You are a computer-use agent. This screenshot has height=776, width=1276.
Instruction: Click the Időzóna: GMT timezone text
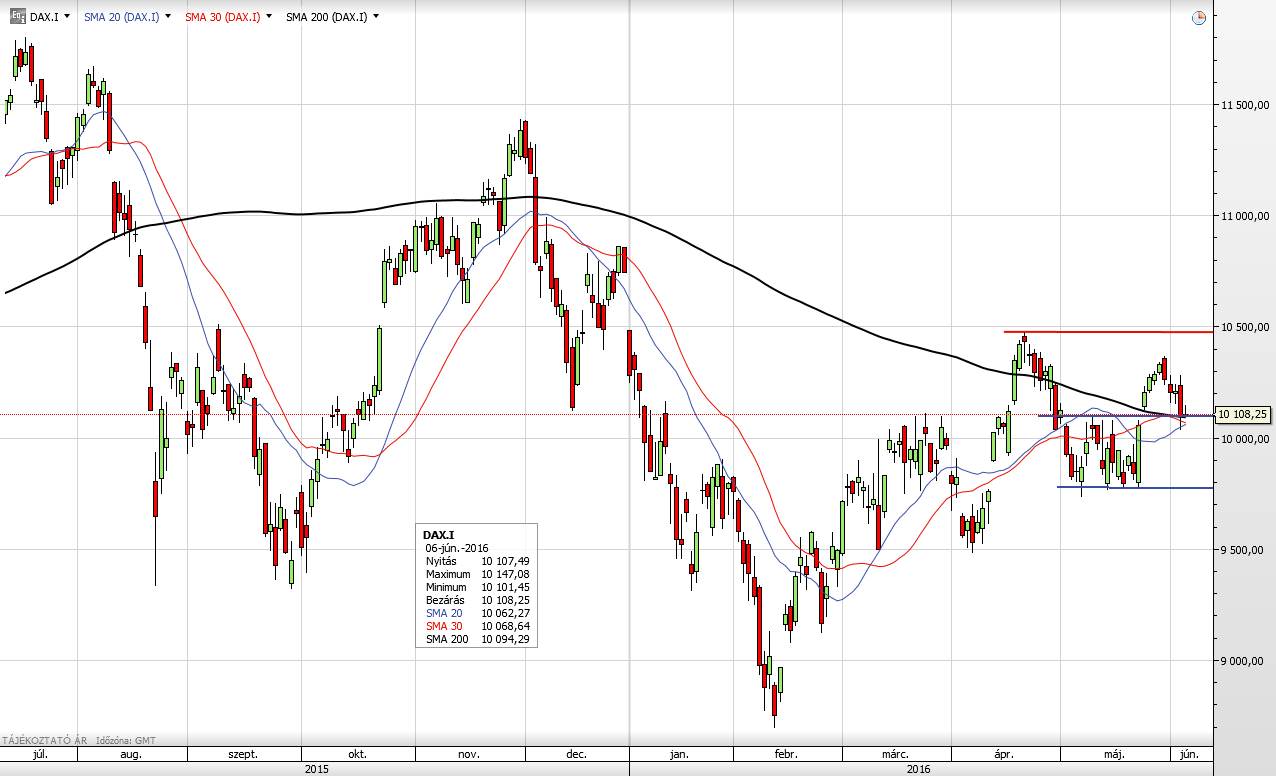(125, 740)
